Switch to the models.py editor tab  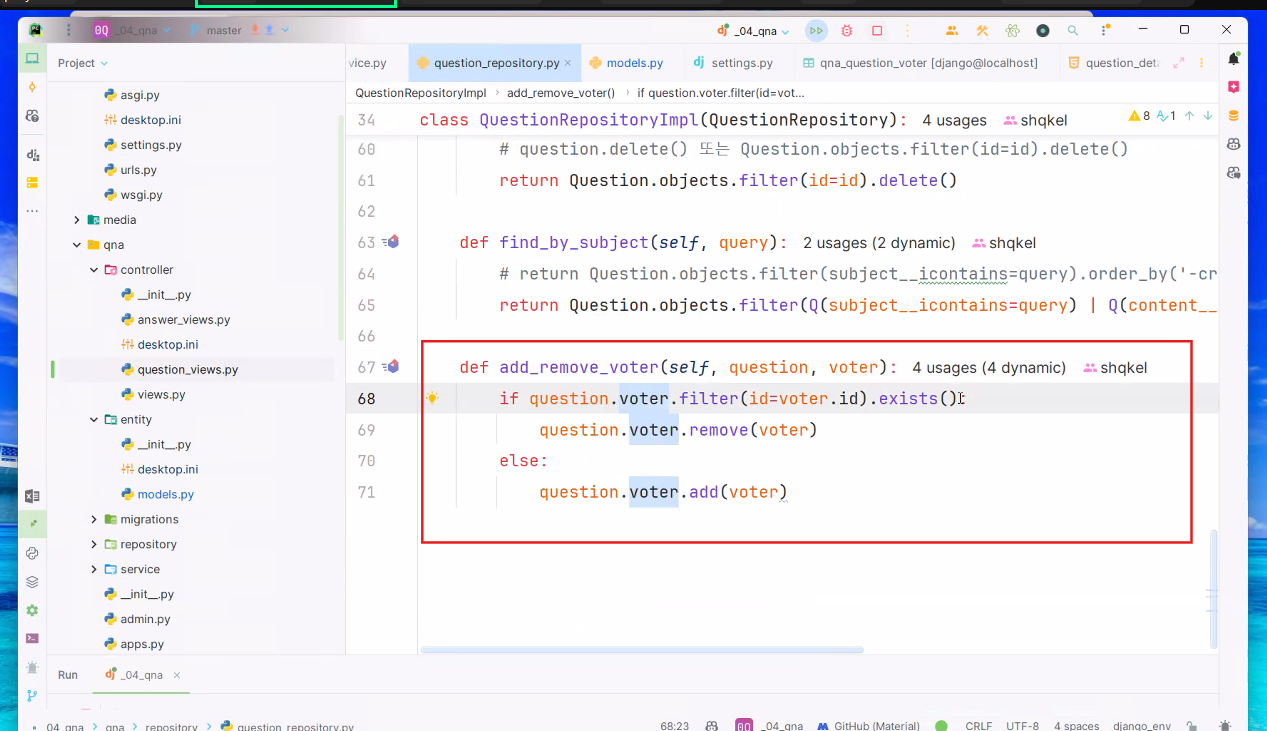[627, 63]
